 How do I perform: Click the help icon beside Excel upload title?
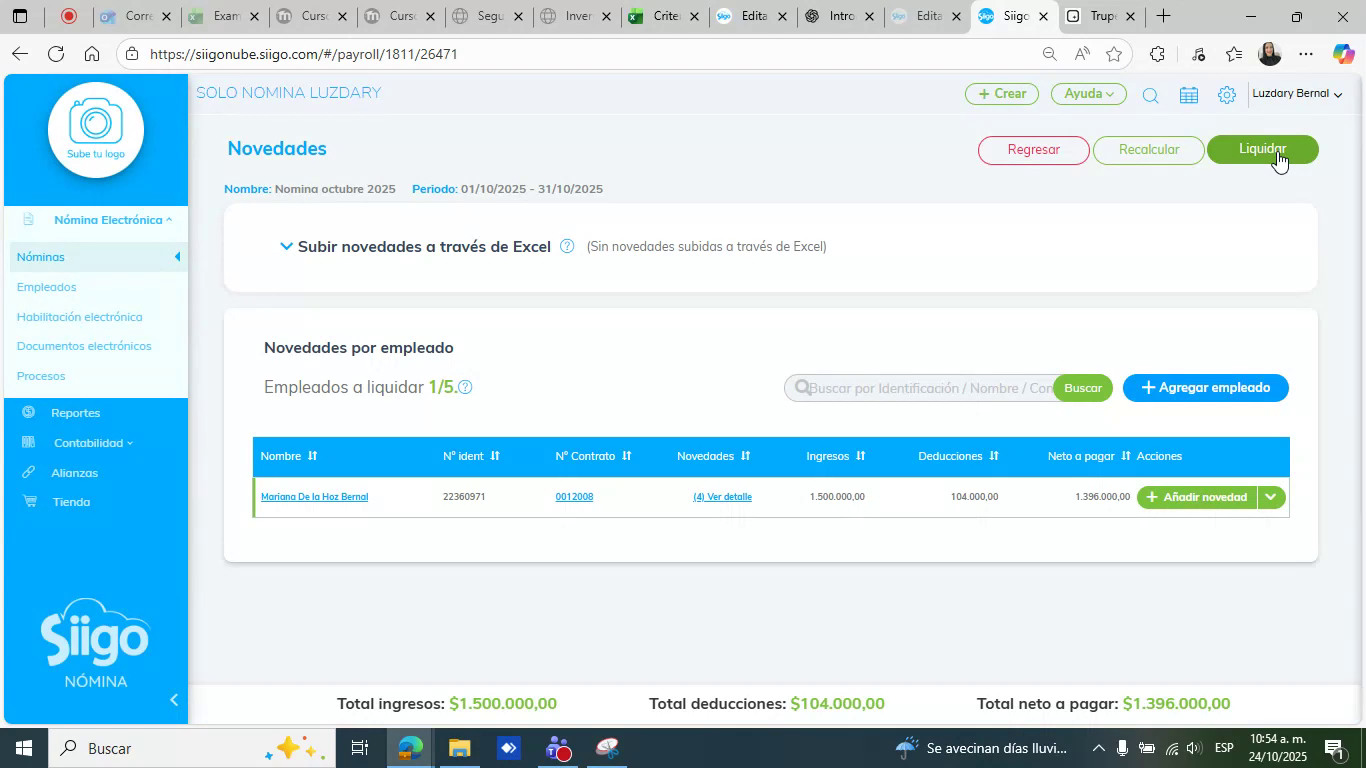tap(567, 246)
